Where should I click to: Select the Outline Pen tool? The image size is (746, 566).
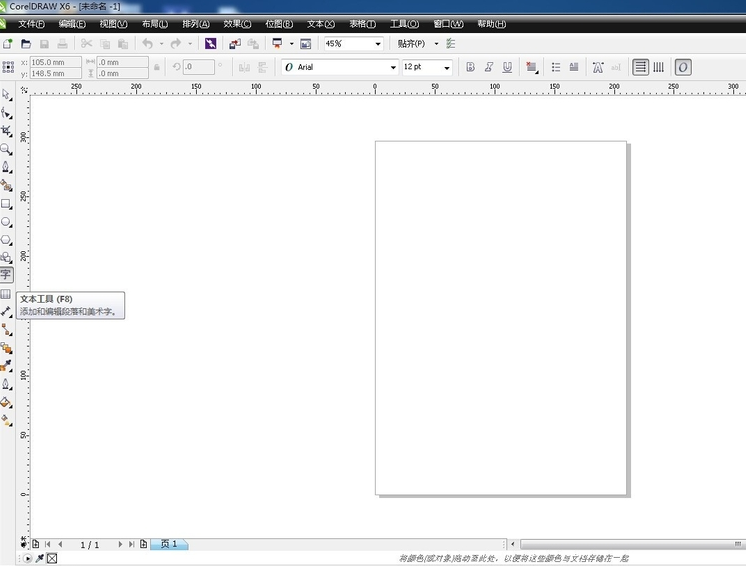[7, 384]
